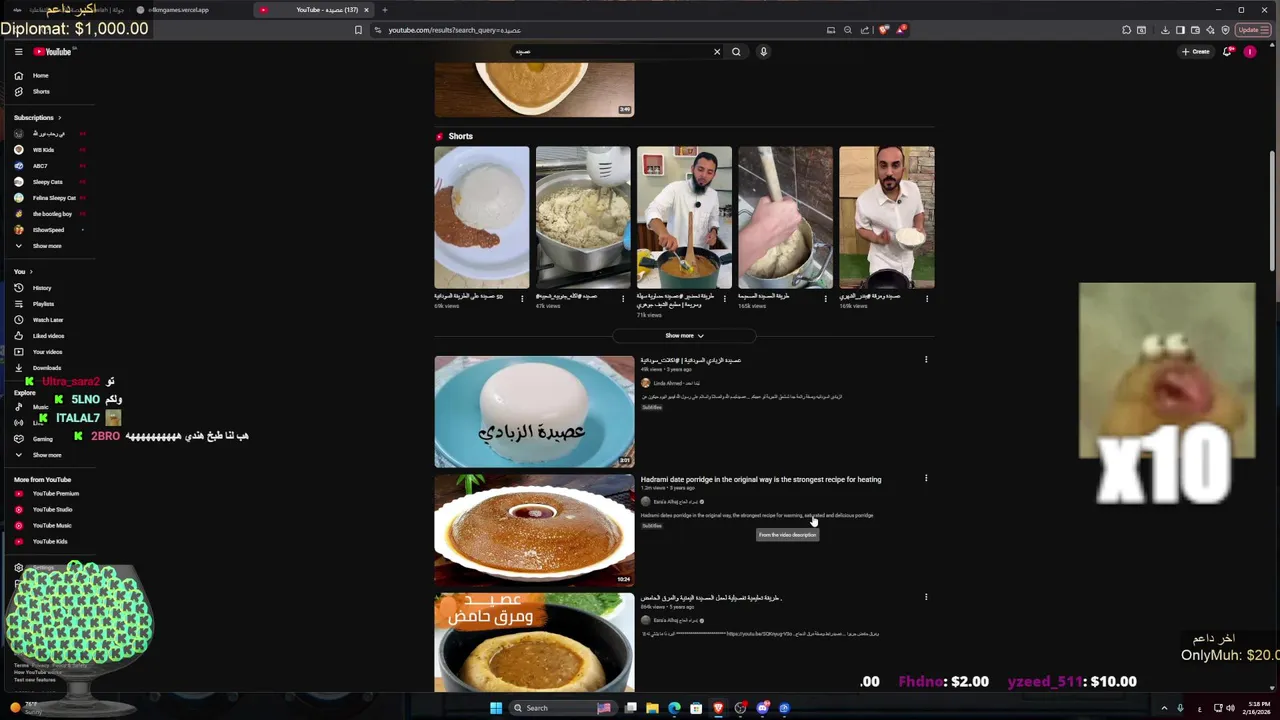Click the browser share page icon

coord(865,30)
